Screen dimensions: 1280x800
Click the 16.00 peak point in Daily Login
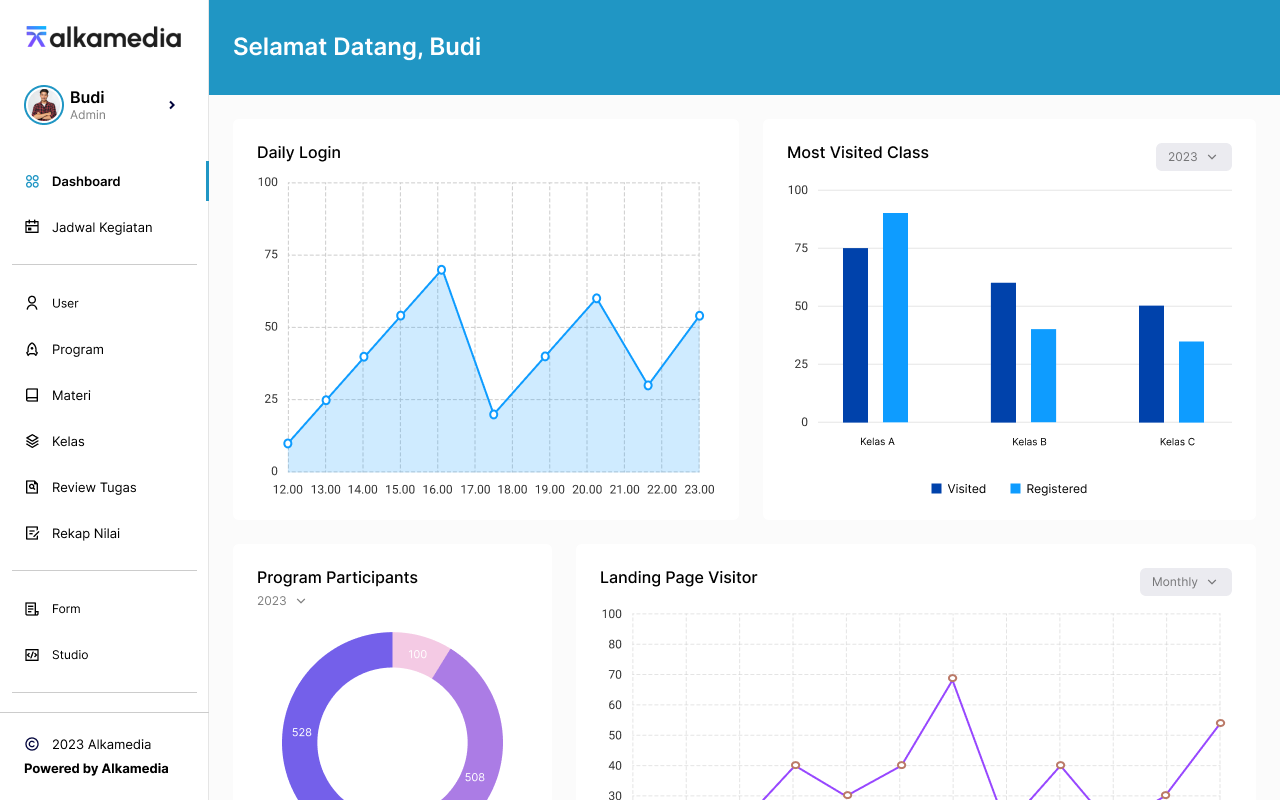click(441, 270)
